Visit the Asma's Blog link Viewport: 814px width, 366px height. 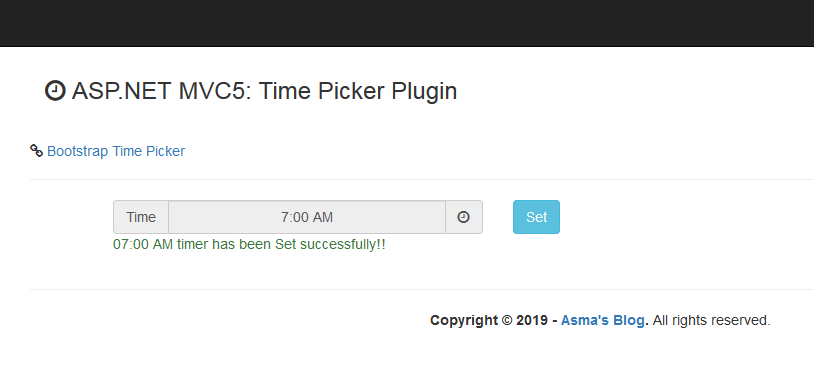(x=604, y=320)
